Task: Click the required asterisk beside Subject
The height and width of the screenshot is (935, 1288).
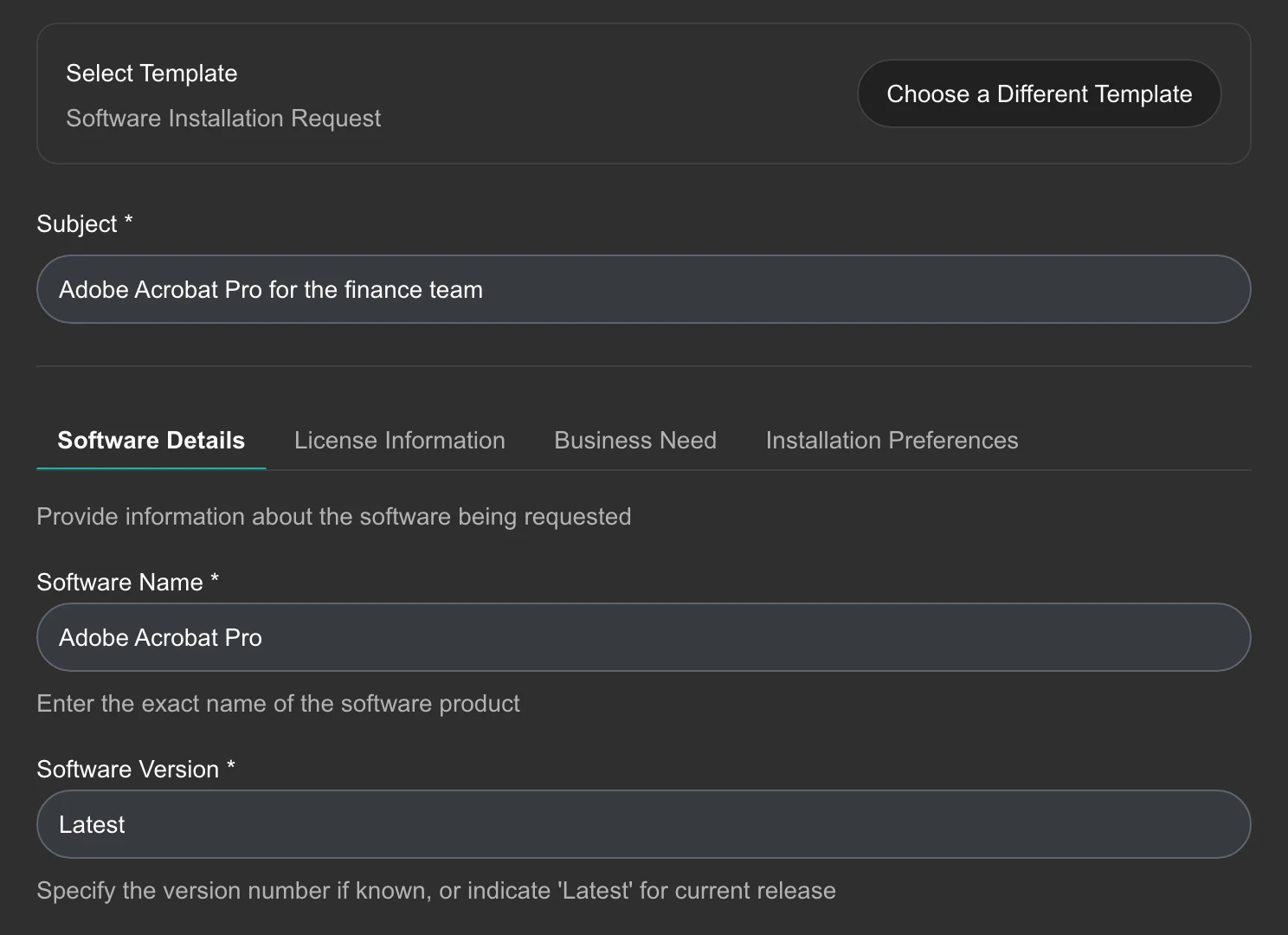Action: click(128, 220)
